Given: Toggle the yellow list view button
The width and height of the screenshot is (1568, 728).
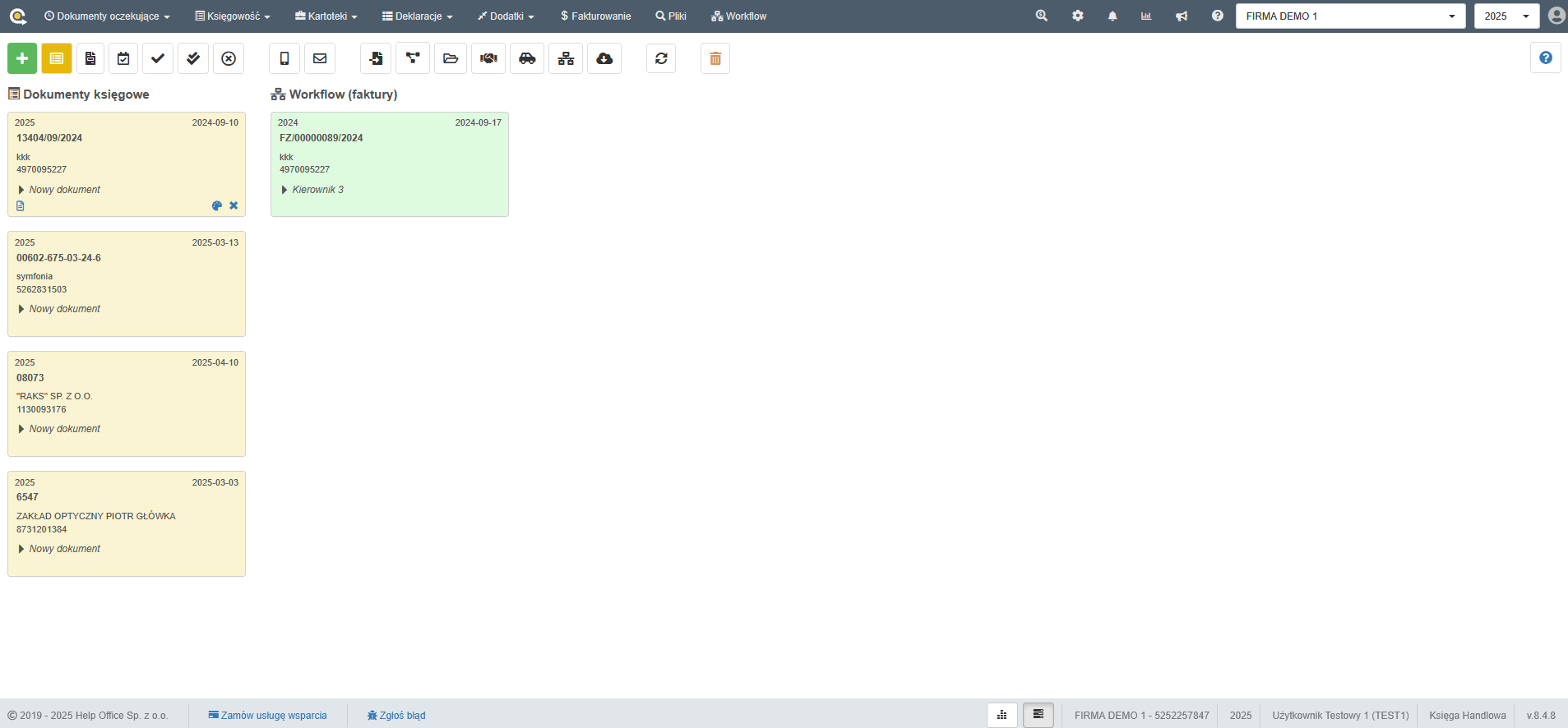Looking at the screenshot, I should point(57,58).
